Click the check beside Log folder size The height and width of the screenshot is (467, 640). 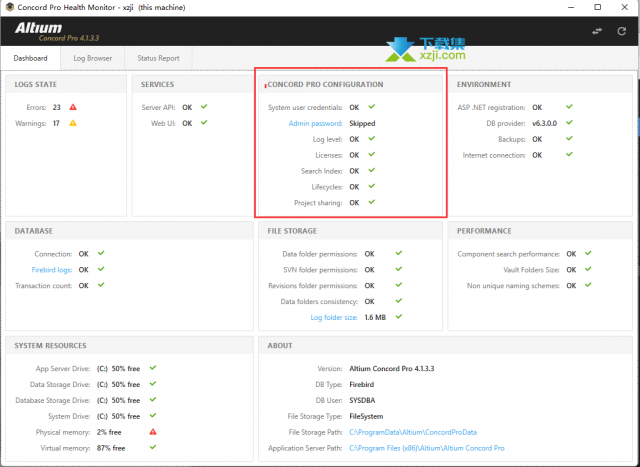[399, 316]
